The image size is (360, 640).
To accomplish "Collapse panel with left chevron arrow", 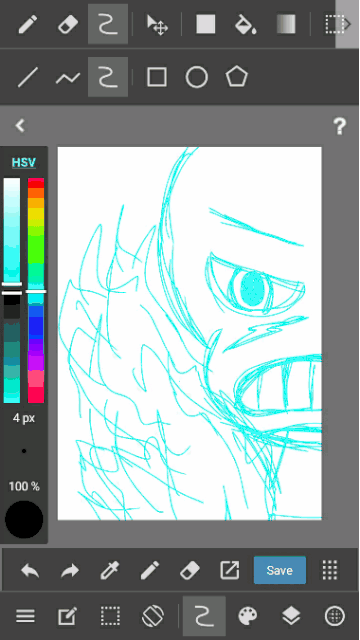I will (x=20, y=126).
